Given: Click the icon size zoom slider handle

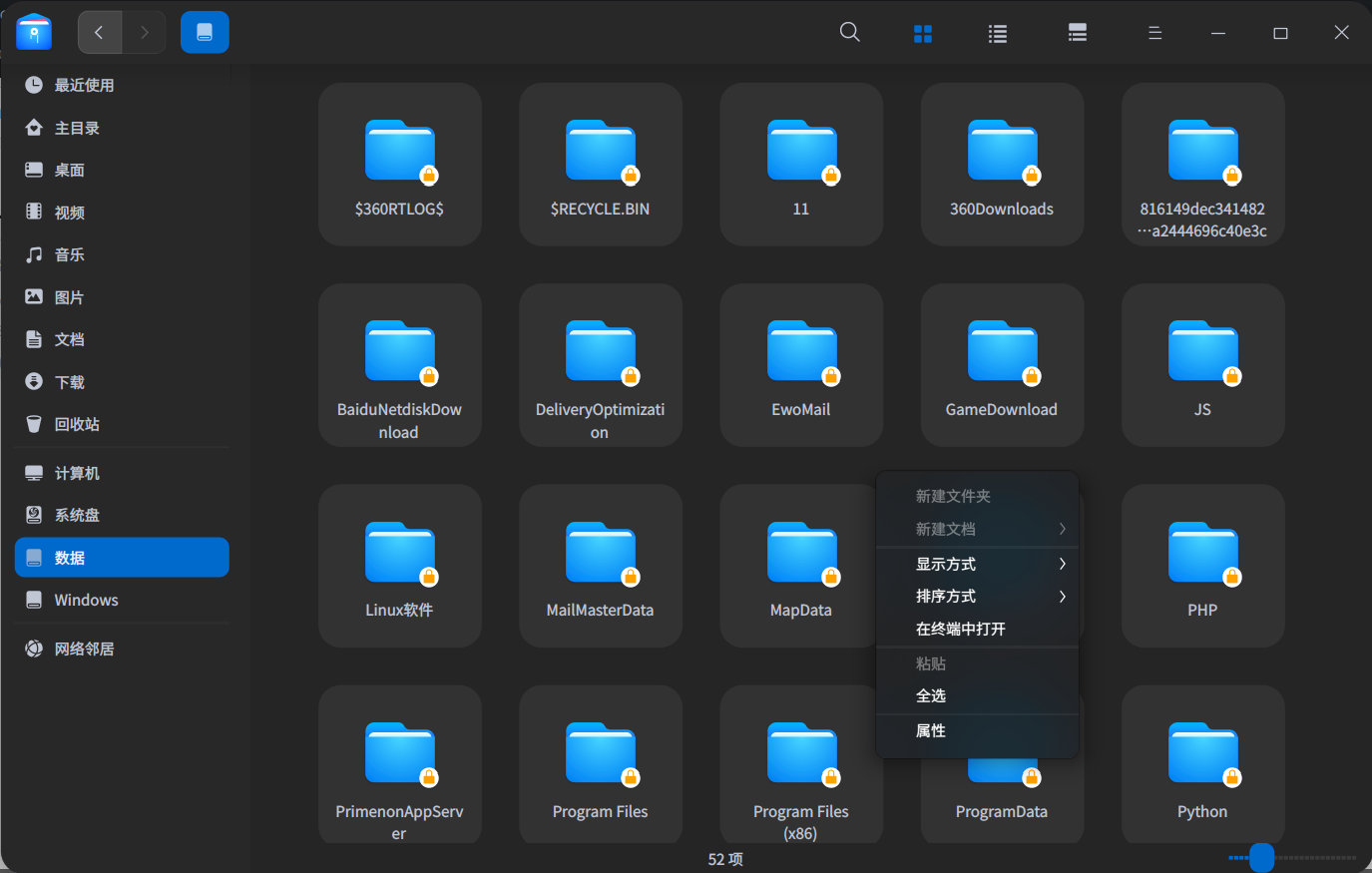Looking at the screenshot, I should point(1262,858).
